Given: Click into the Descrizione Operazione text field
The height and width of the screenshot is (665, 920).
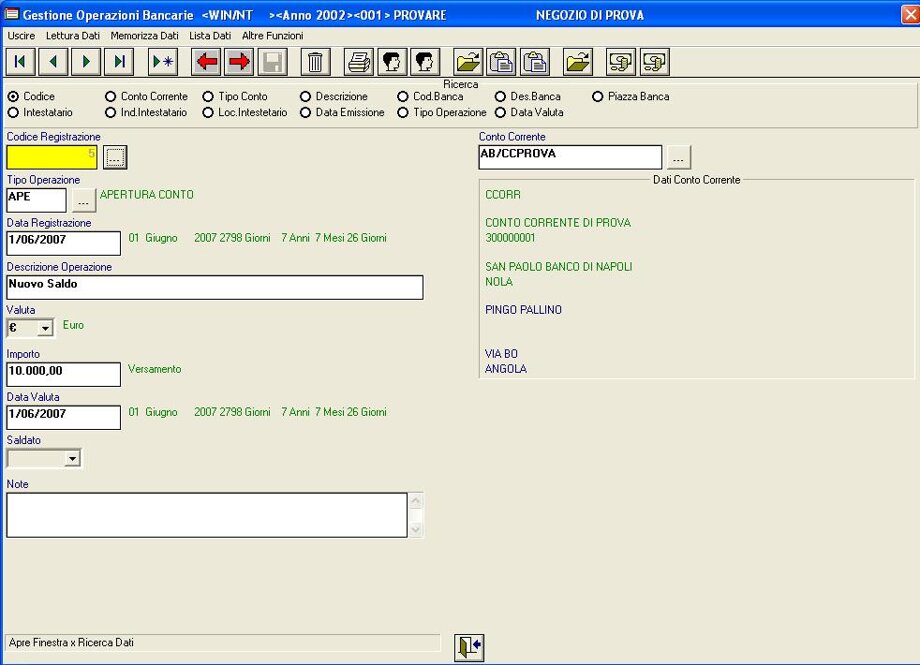Looking at the screenshot, I should point(214,287).
